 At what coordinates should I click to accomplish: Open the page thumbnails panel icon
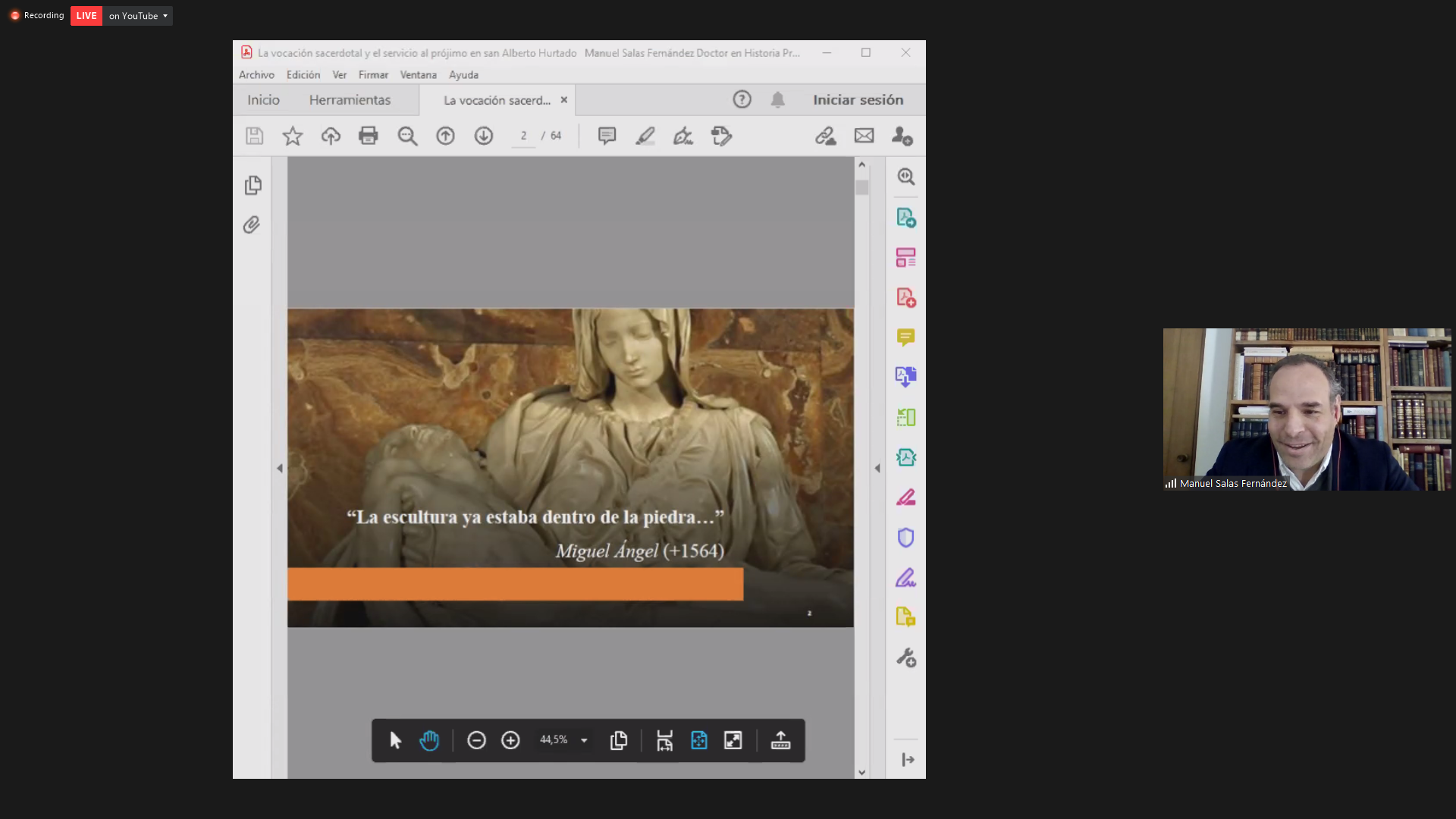pos(253,185)
